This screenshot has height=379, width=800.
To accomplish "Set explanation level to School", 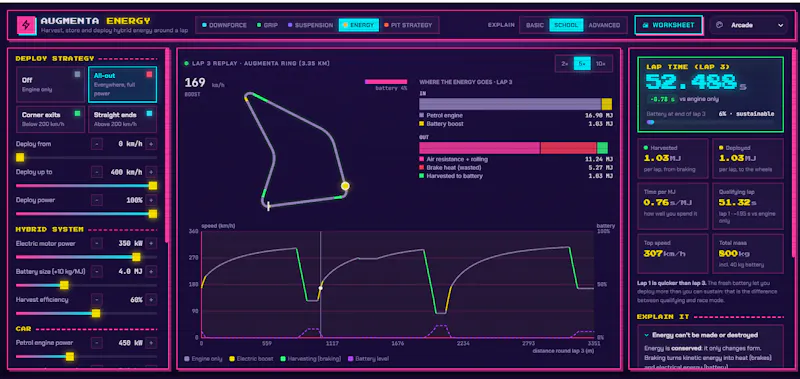I will tap(566, 25).
